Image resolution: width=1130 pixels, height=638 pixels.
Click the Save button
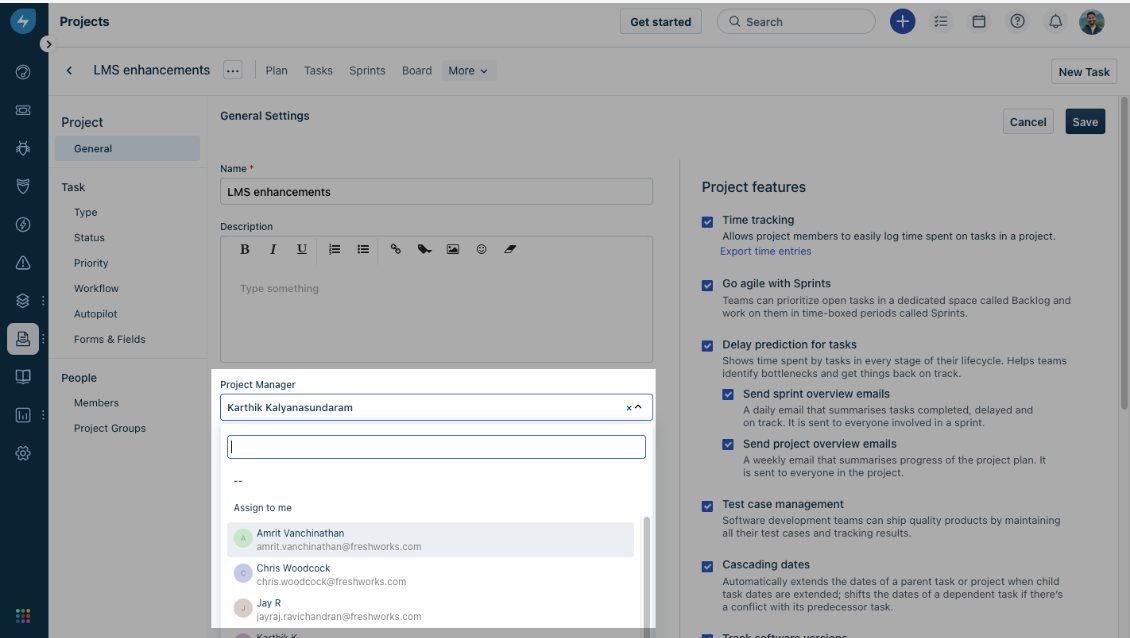[1084, 122]
